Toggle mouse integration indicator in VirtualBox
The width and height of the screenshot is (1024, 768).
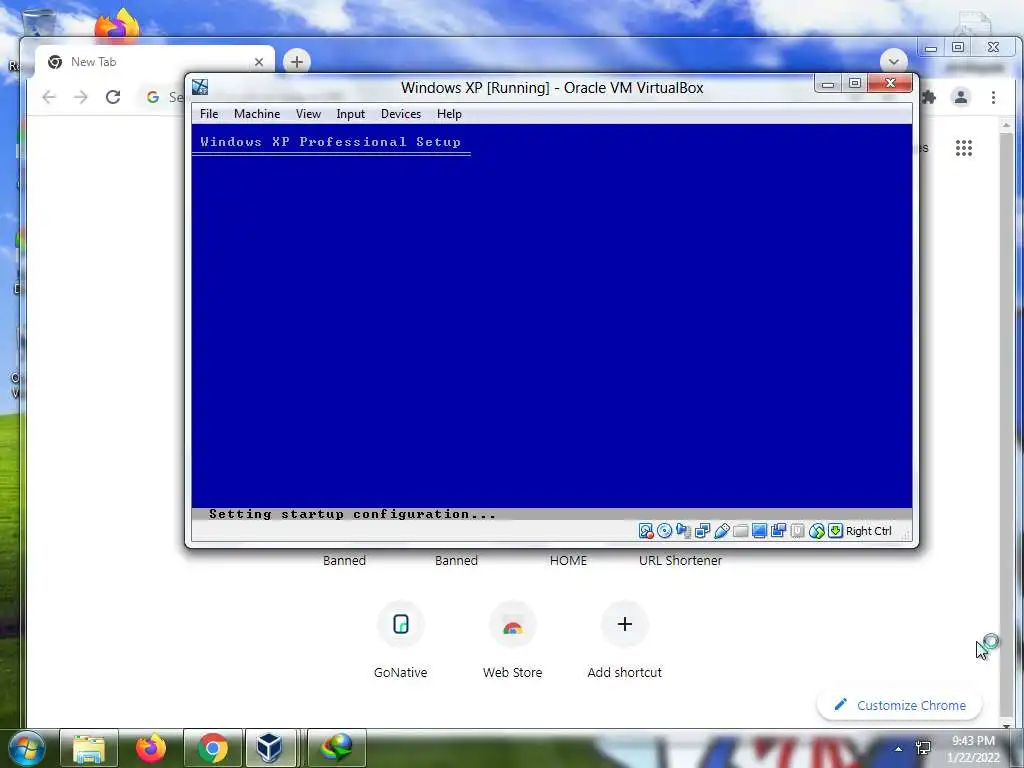click(x=816, y=531)
